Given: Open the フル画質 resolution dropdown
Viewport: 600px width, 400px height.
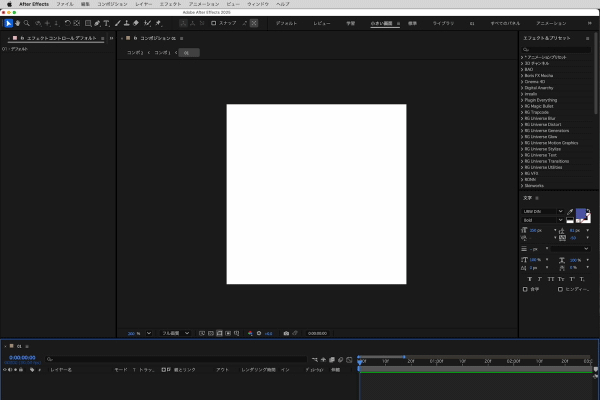Looking at the screenshot, I should click(x=176, y=333).
